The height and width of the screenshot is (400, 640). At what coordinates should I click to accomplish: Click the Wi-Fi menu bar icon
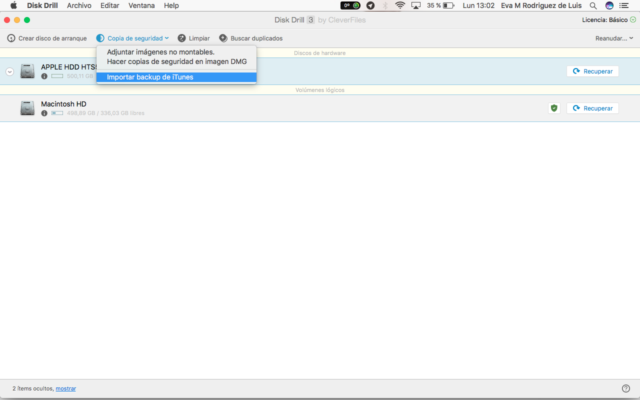tap(400, 6)
